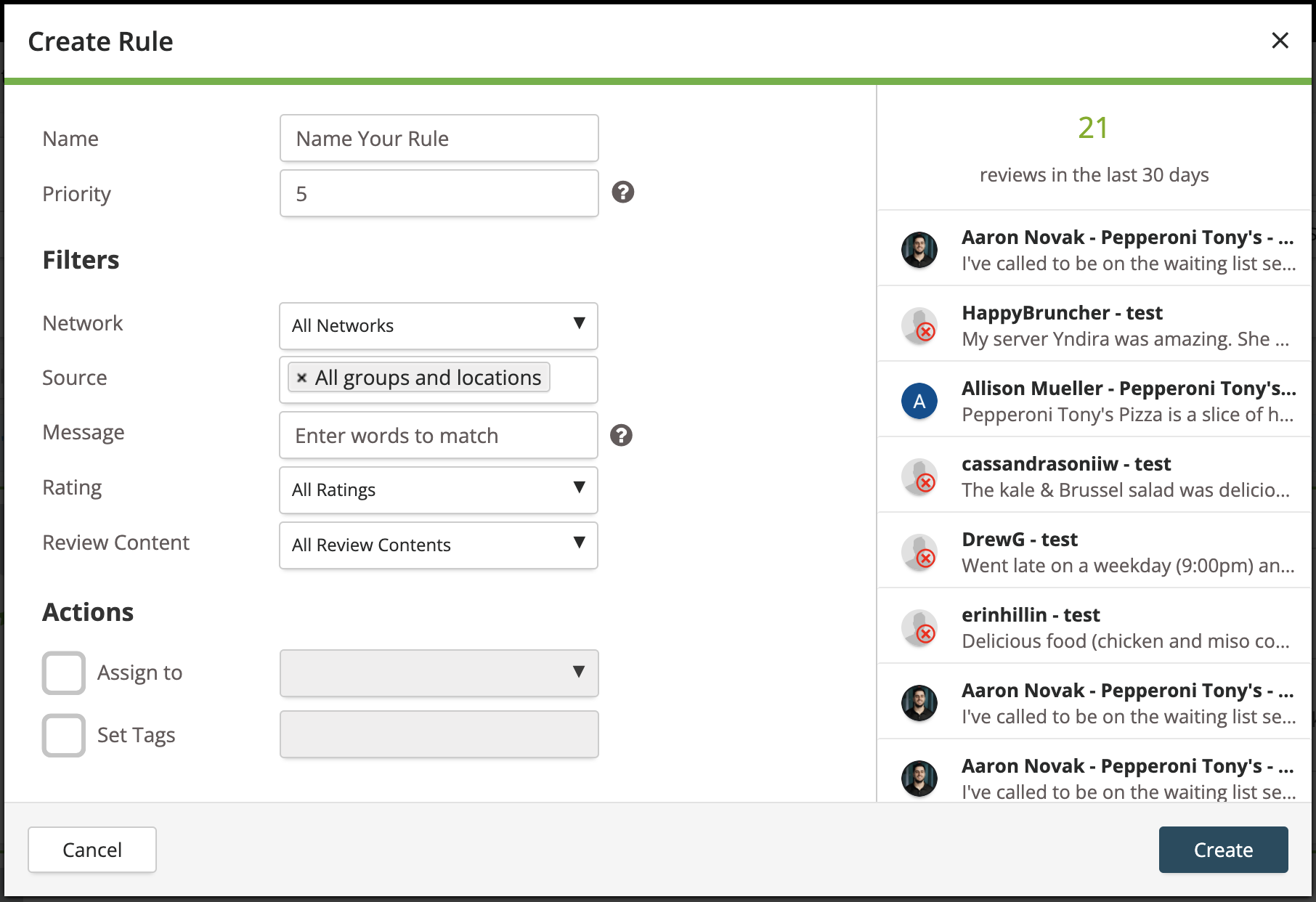Enable the Assign to checkbox
The width and height of the screenshot is (1316, 902).
tap(64, 673)
